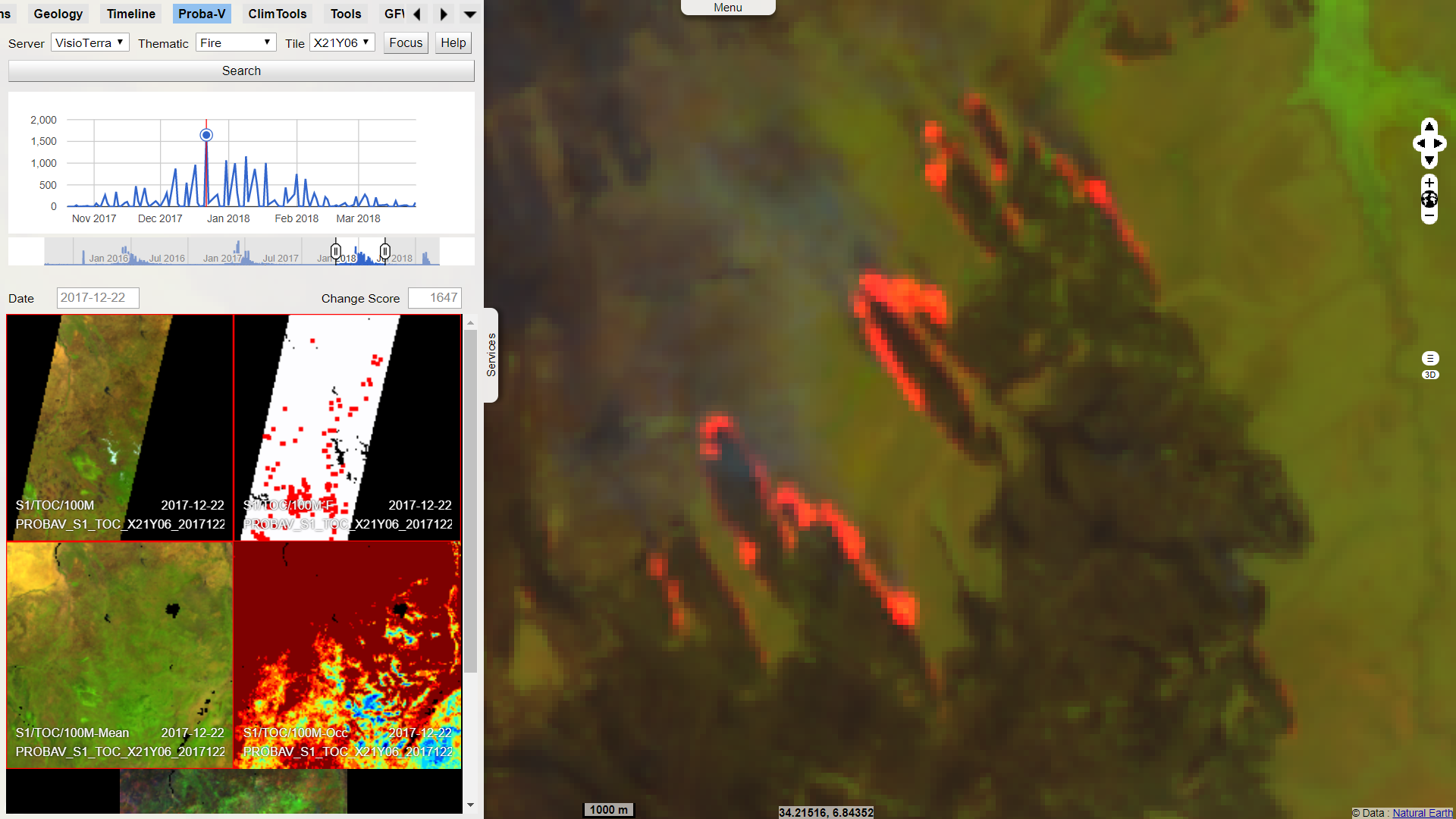Screen dimensions: 1456x819
Task: Click the thumbnail list scroll down arrow
Action: point(471,805)
